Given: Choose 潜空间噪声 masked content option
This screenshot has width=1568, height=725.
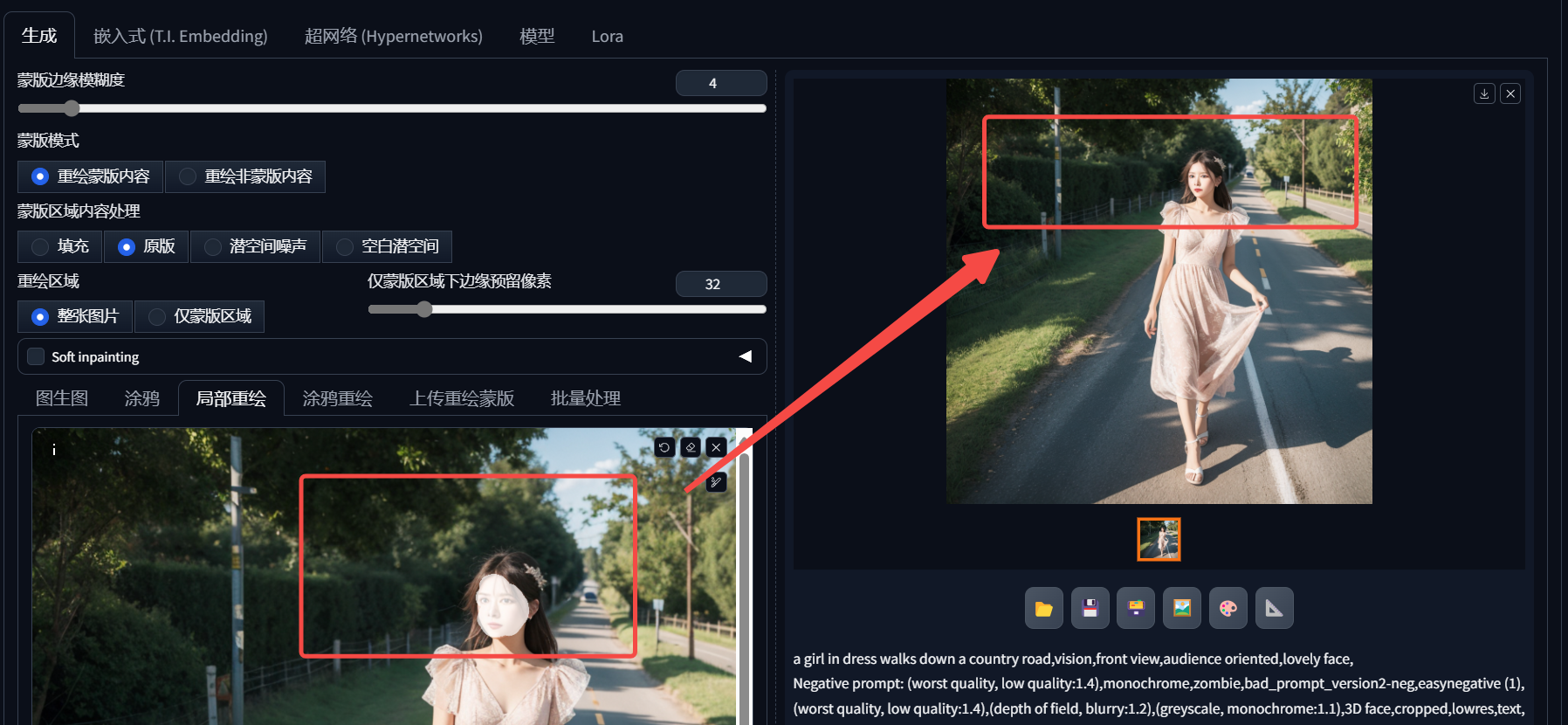Looking at the screenshot, I should pos(255,246).
